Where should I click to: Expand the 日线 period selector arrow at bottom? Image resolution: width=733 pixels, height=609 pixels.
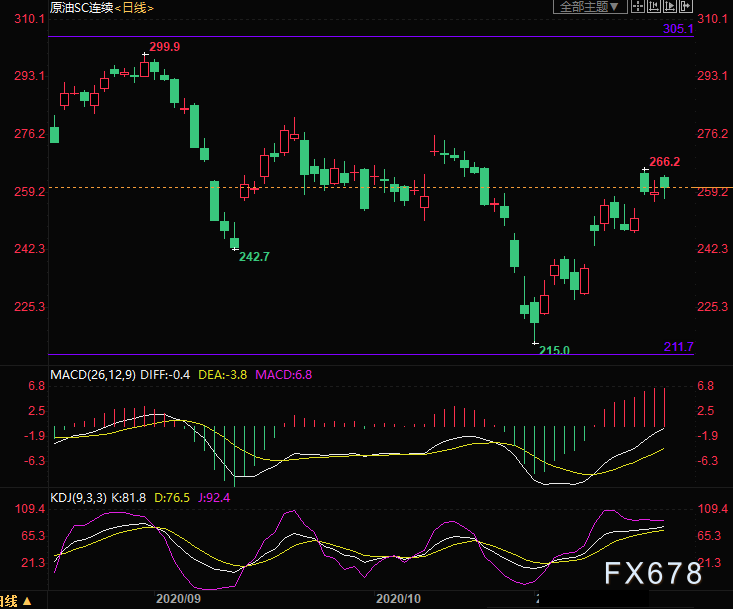click(27, 601)
